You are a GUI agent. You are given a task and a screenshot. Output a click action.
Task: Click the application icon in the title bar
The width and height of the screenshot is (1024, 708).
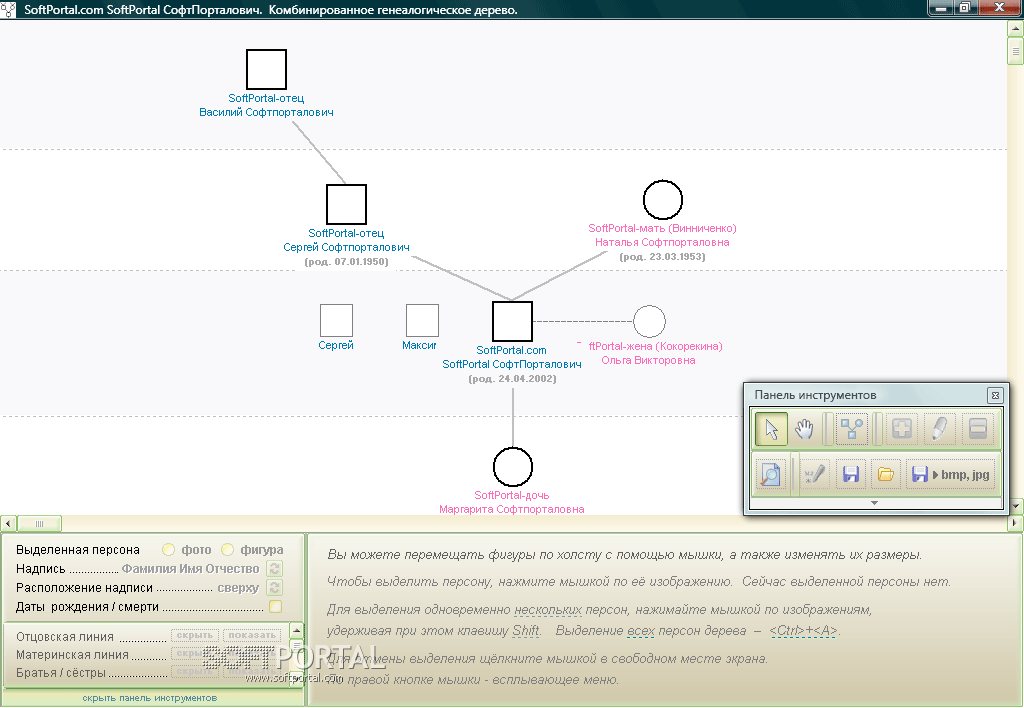point(8,9)
